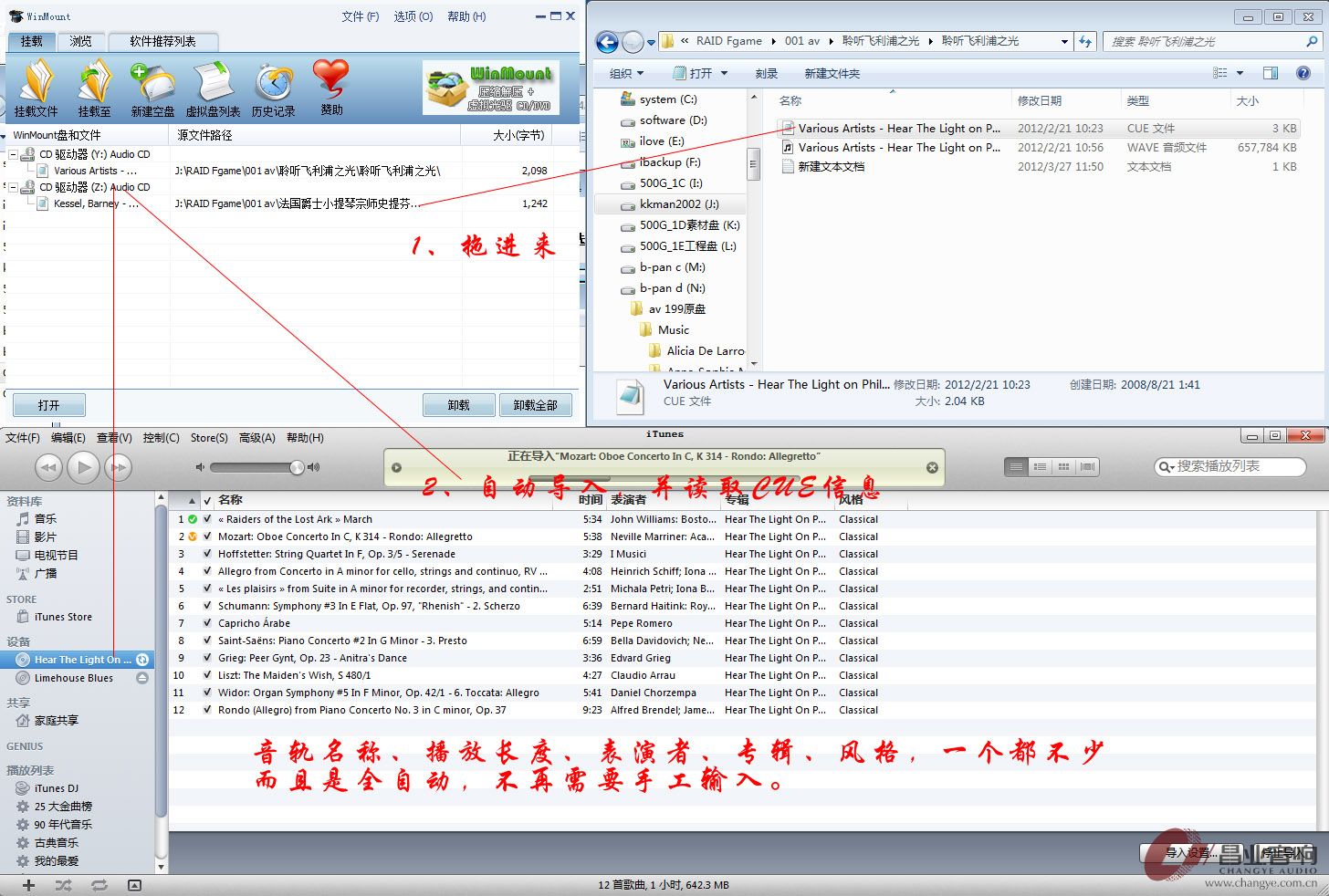
Task: Switch to the 浏览 tab in WinMount
Action: [x=81, y=41]
